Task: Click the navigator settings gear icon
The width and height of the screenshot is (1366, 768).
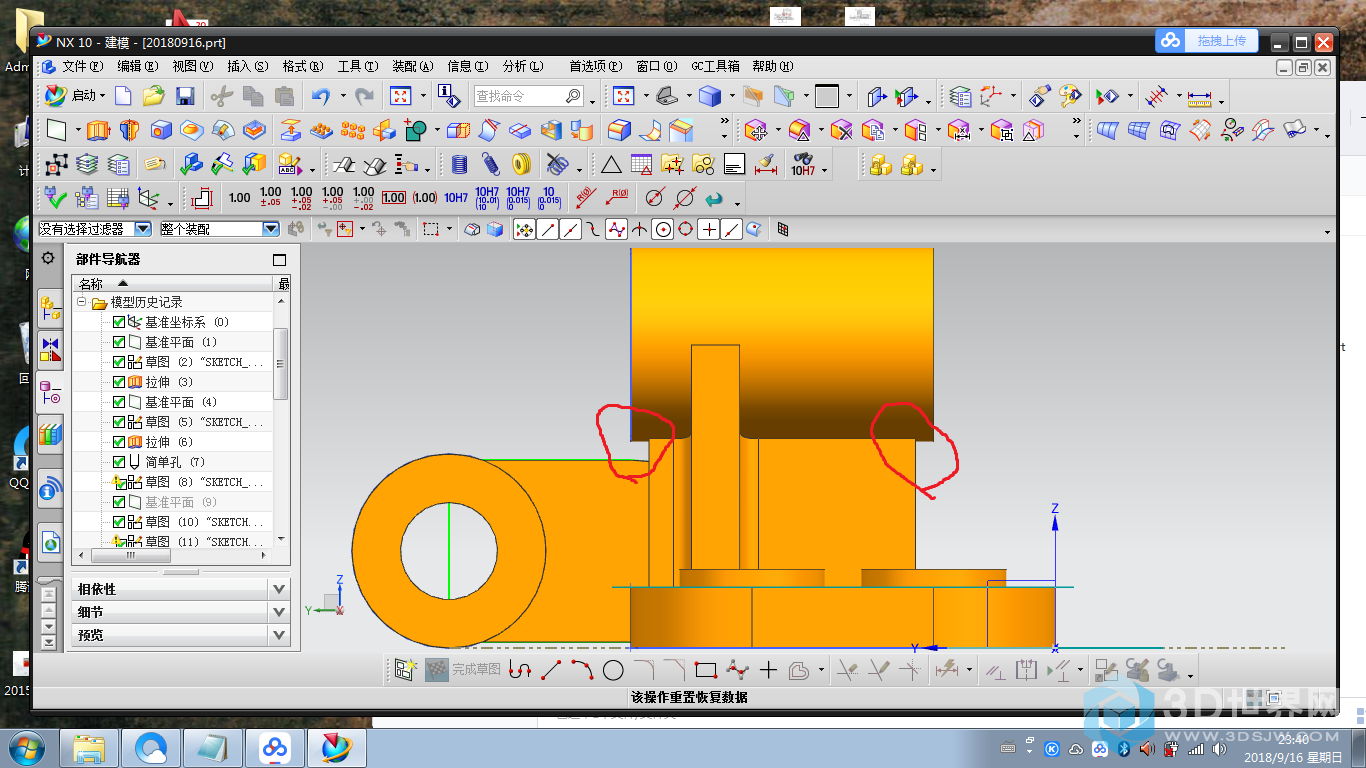Action: [x=47, y=258]
